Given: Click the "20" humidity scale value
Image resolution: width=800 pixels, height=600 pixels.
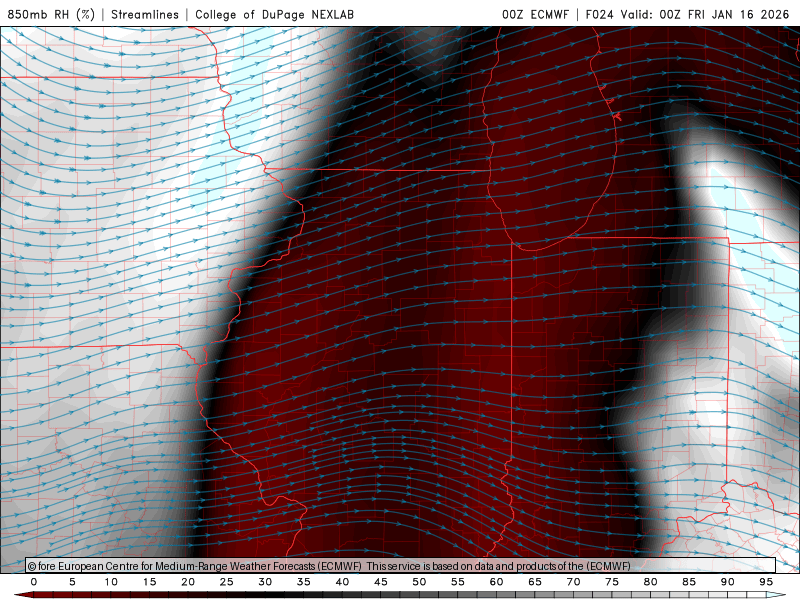Looking at the screenshot, I should click(188, 582).
